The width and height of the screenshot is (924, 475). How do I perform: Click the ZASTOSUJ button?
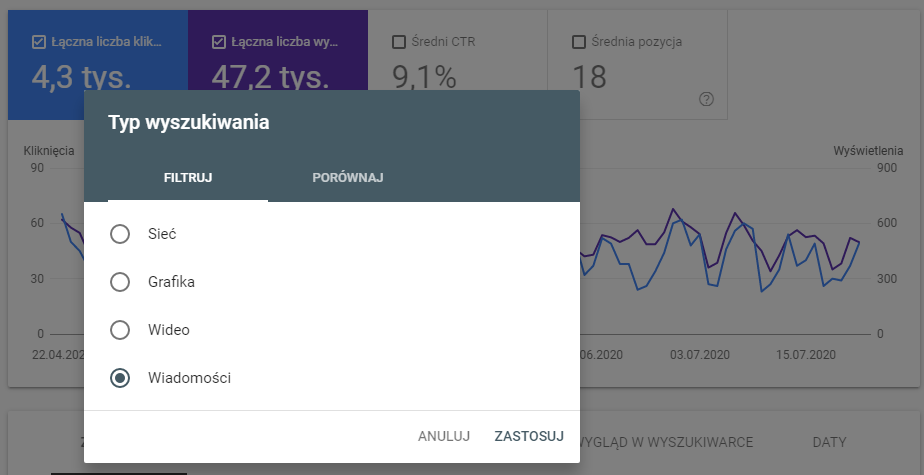[x=529, y=436]
